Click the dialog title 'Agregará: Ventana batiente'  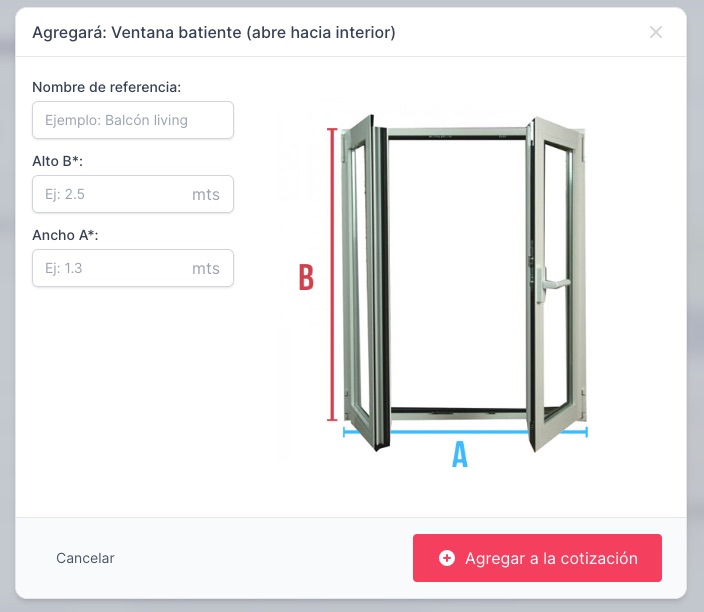[x=214, y=32]
